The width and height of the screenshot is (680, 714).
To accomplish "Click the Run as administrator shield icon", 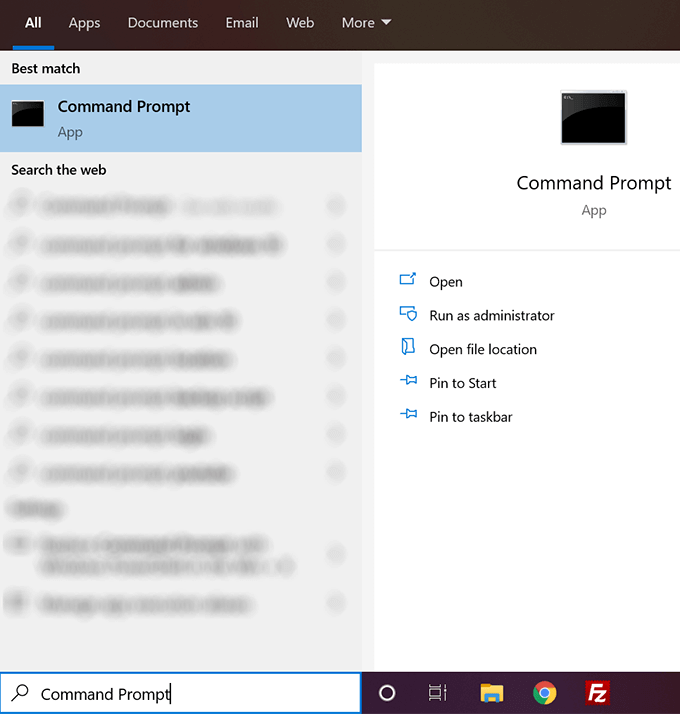I will coord(408,315).
